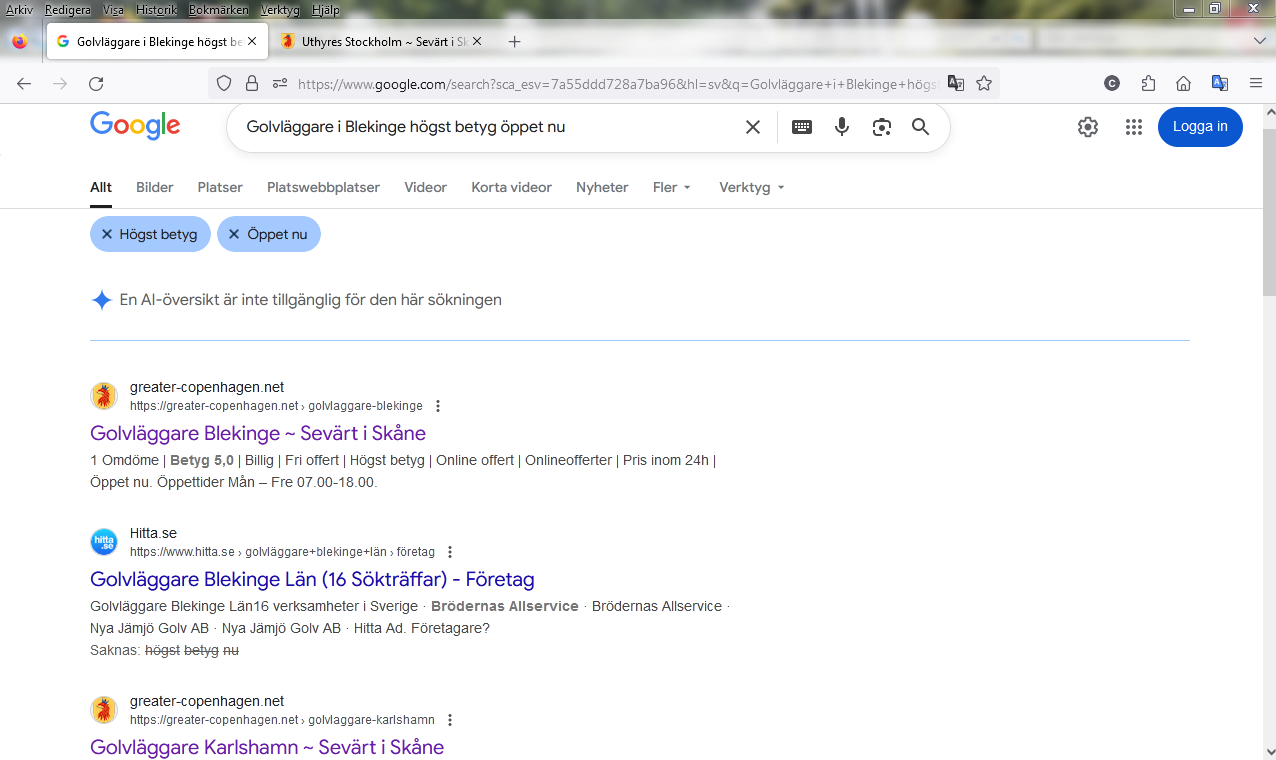Remove the "Öppet nu" filter chip
1276x760 pixels.
(234, 234)
